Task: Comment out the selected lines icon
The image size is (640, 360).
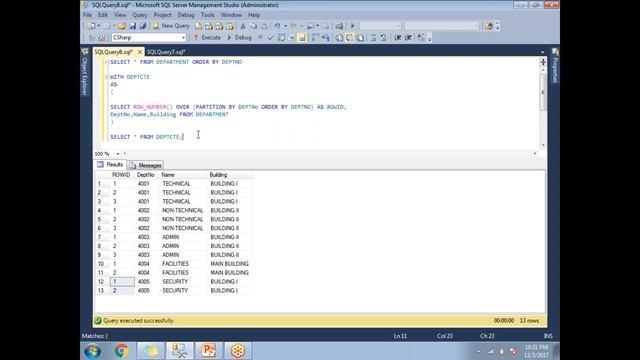Action: pyautogui.click(x=373, y=38)
